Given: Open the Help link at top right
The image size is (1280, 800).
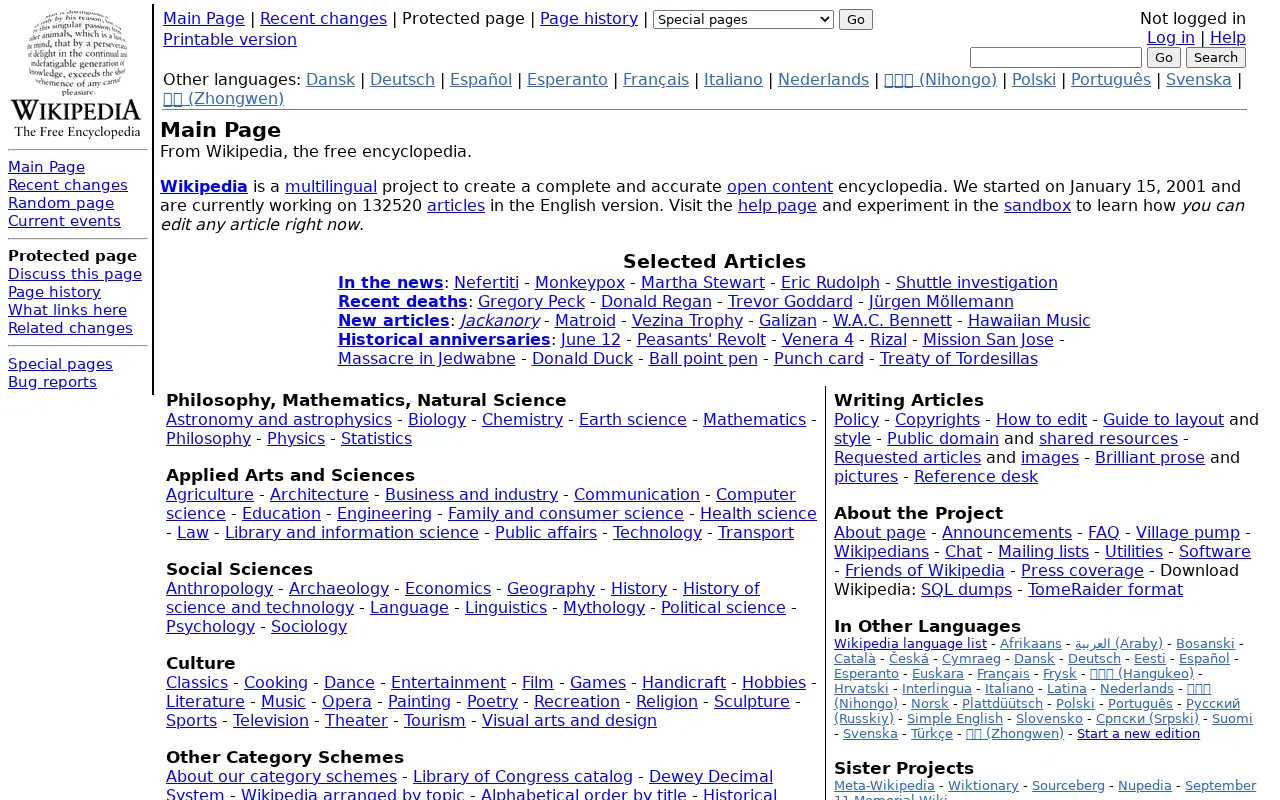Looking at the screenshot, I should point(1228,37).
